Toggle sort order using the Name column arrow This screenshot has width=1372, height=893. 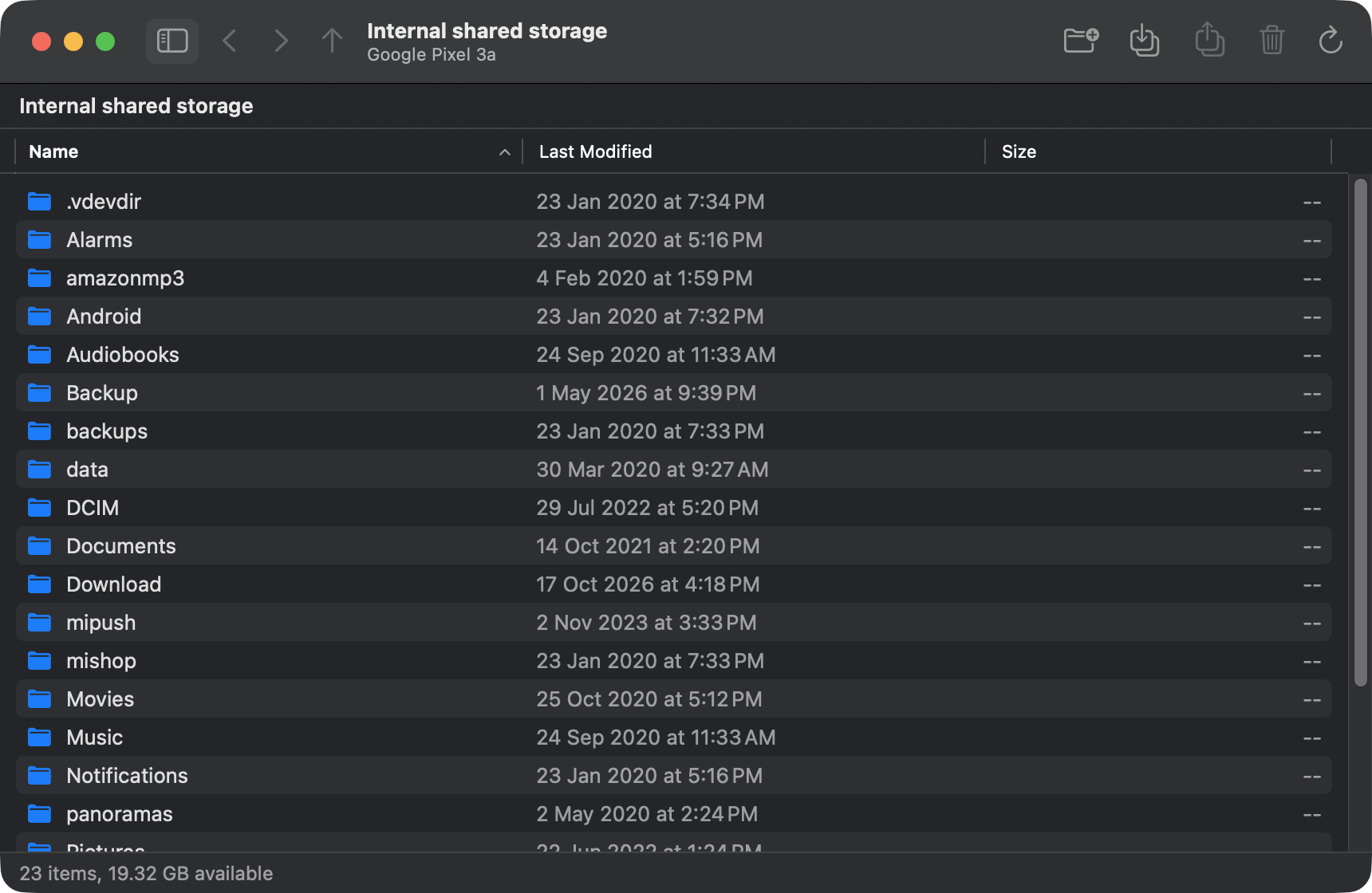point(504,152)
